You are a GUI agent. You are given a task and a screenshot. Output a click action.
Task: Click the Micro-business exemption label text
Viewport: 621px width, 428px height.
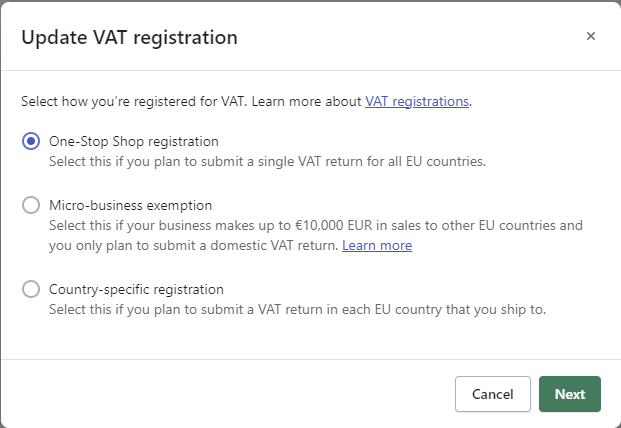(130, 205)
